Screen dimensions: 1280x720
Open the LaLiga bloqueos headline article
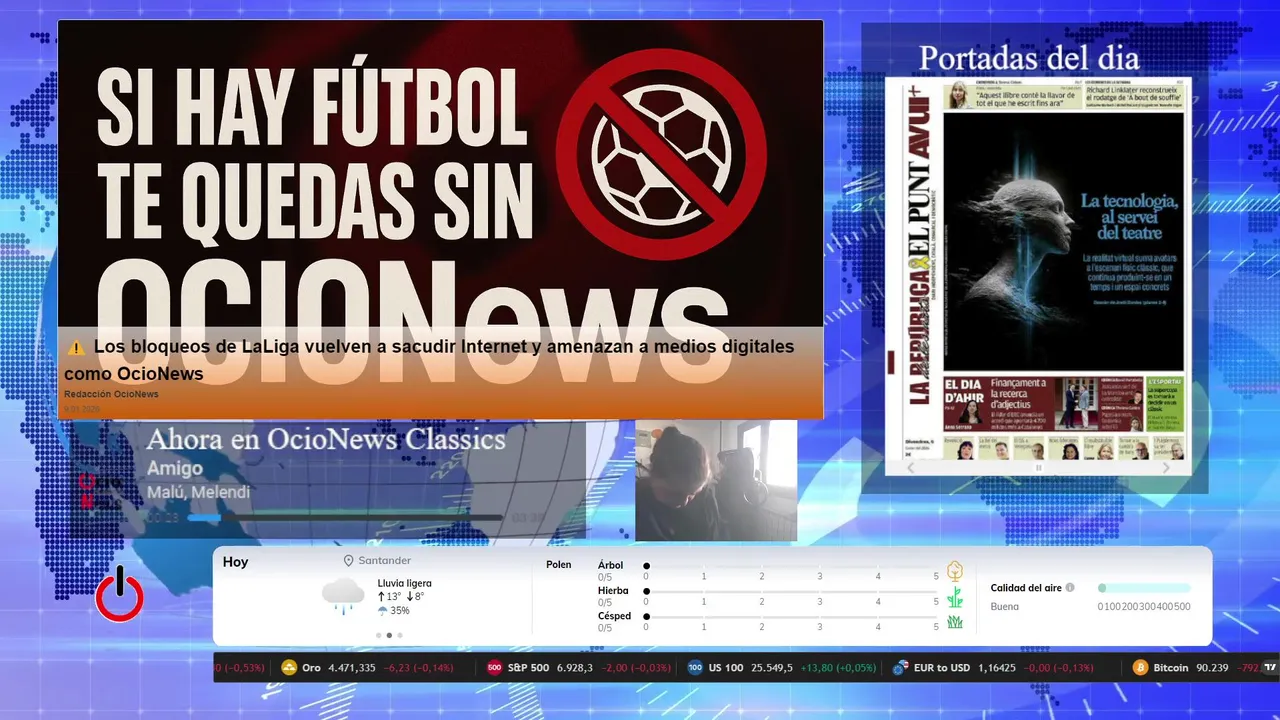pyautogui.click(x=430, y=360)
